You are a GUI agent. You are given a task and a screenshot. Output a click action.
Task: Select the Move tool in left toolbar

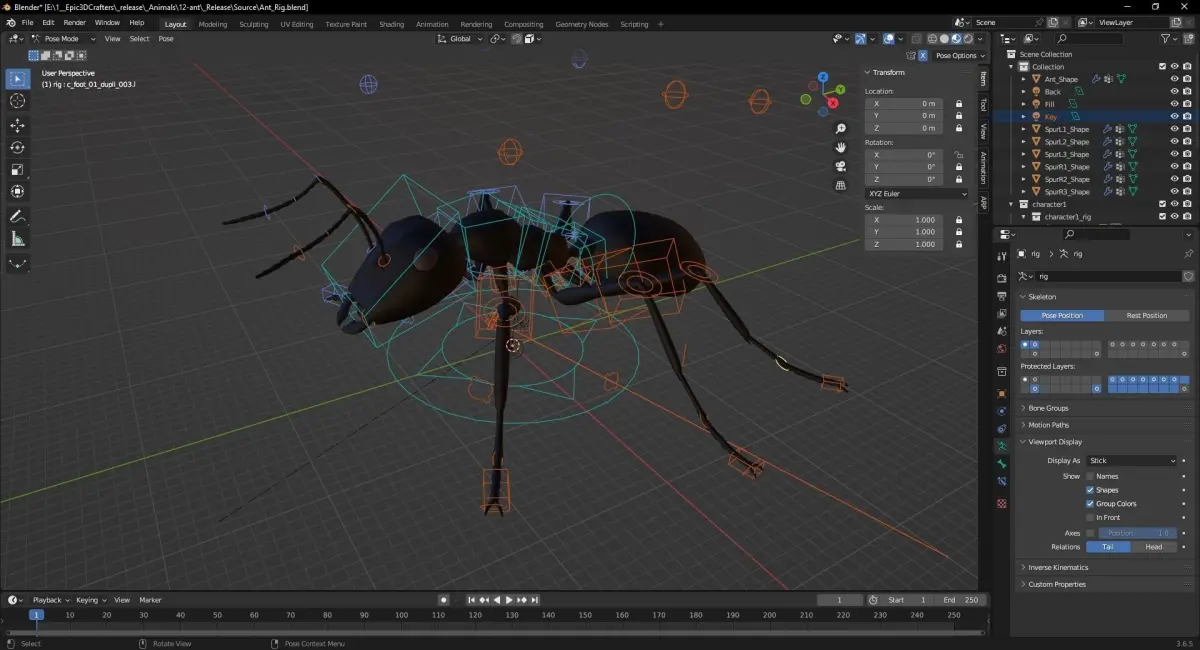17,125
